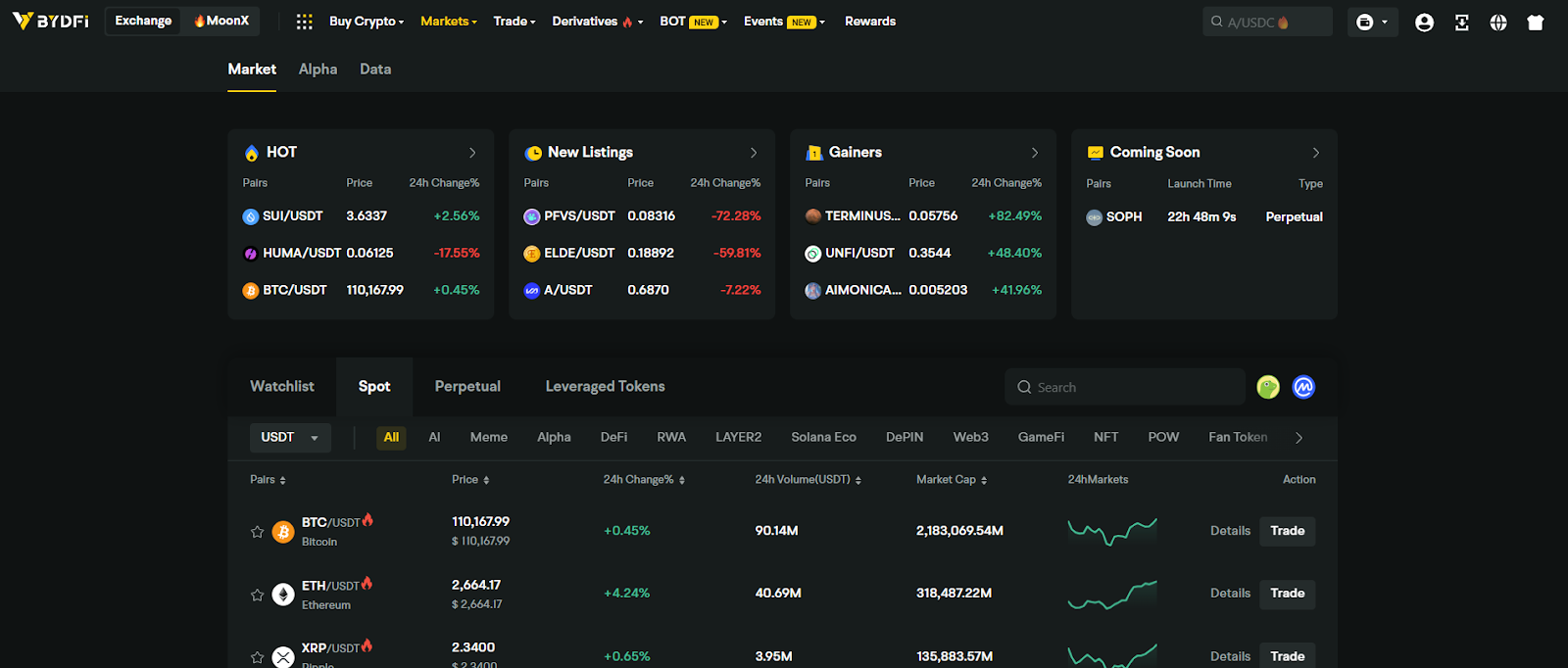
Task: Add XRP/USDT to watchlist with star
Action: [x=257, y=657]
